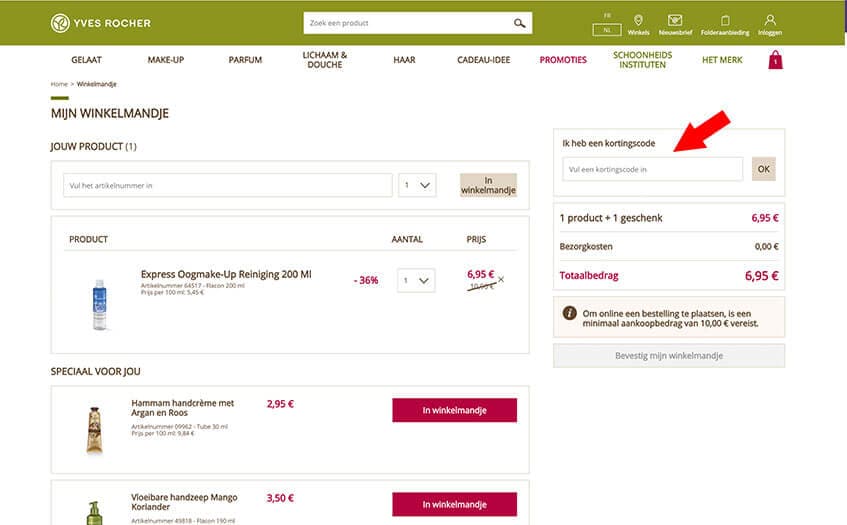Select the NL language option

(606, 30)
